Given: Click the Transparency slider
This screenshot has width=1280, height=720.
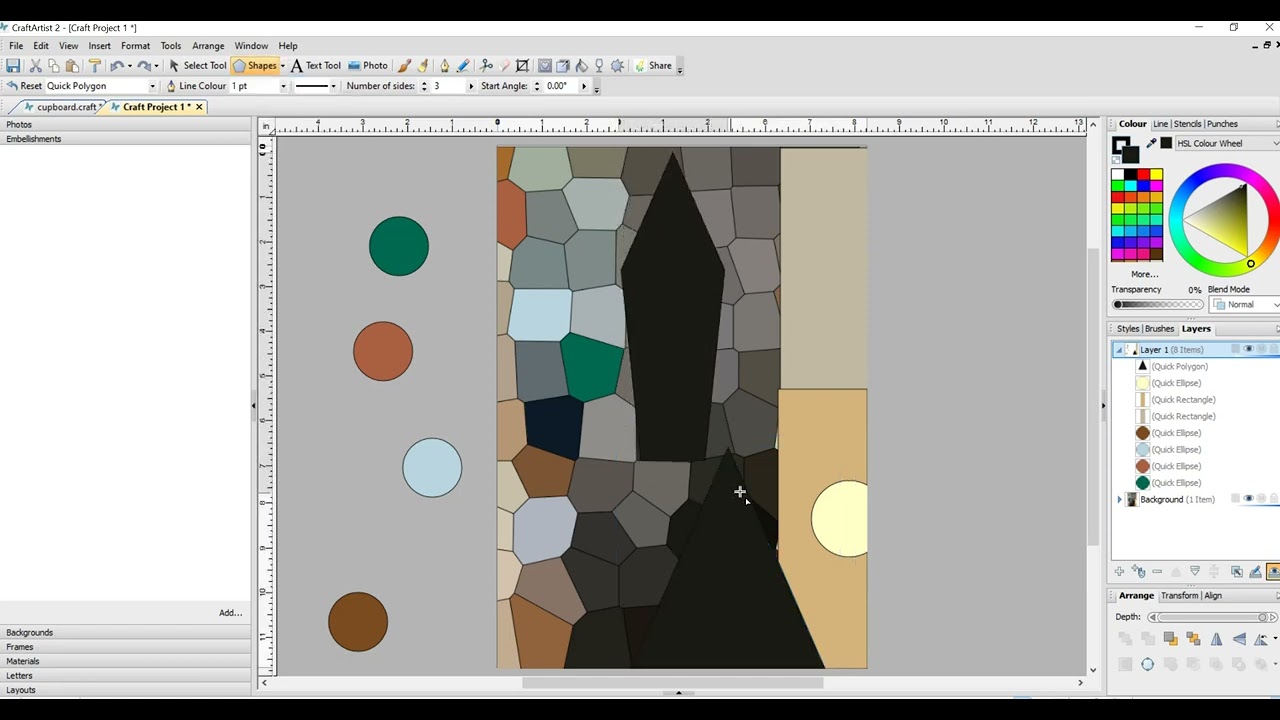Looking at the screenshot, I should coord(1158,304).
